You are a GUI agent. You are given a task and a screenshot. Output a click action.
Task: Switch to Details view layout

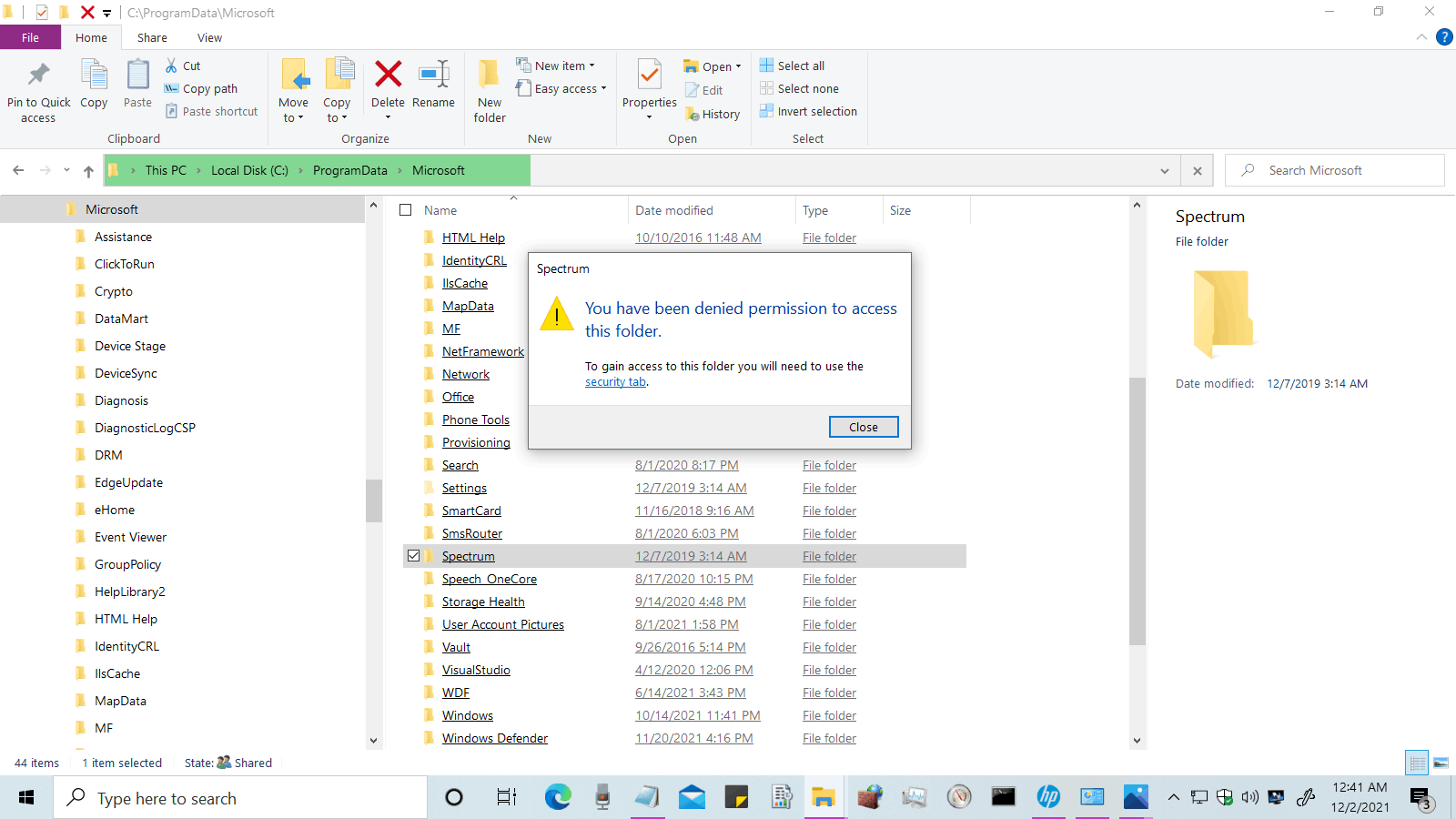[1417, 763]
